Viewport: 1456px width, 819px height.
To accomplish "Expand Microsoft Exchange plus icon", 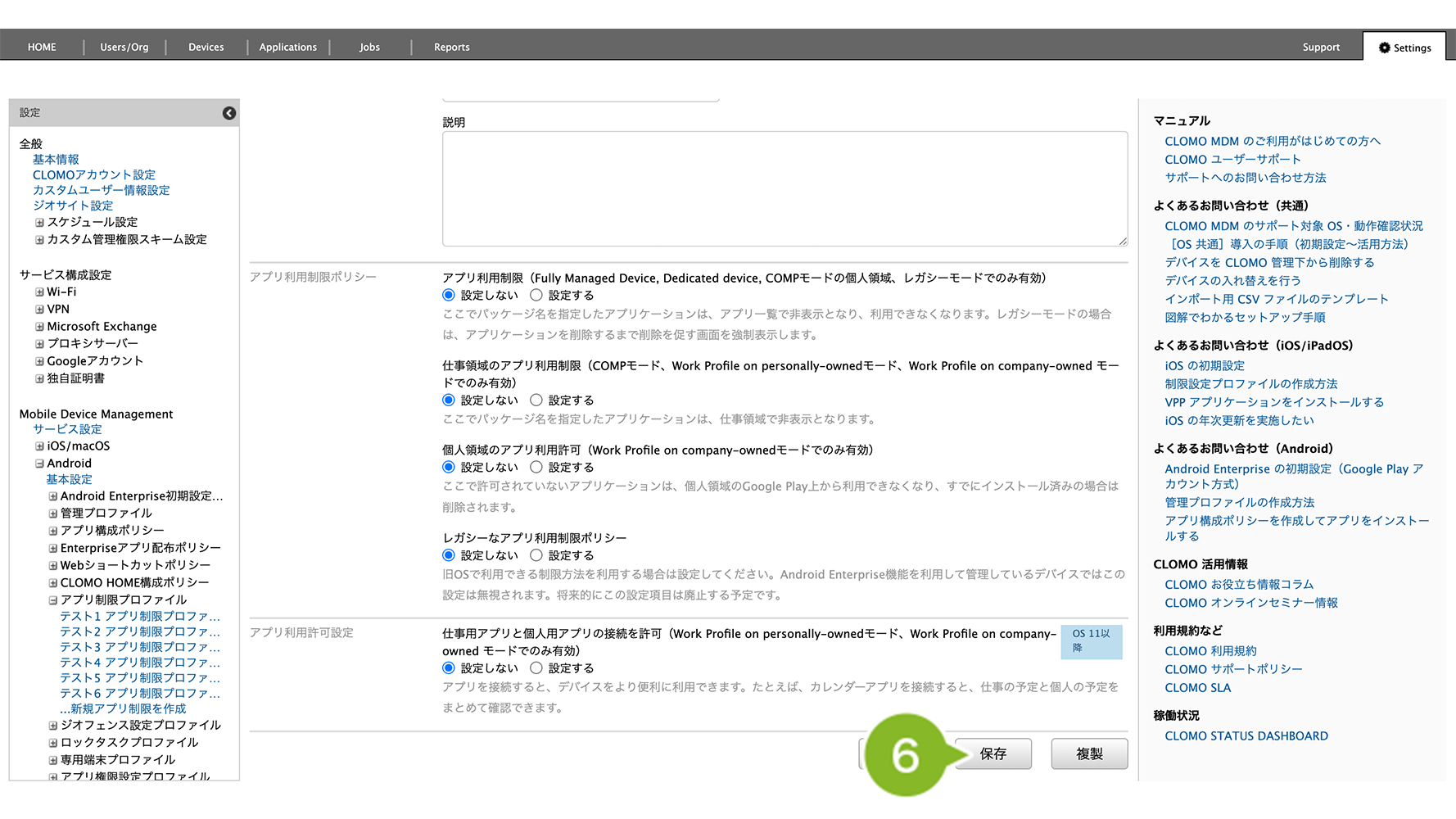I will 39,327.
